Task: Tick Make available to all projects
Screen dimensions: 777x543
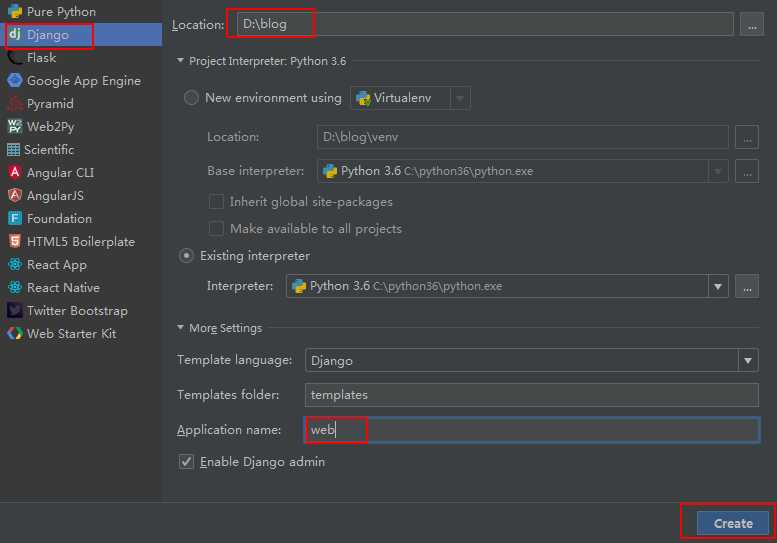Action: coord(216,228)
